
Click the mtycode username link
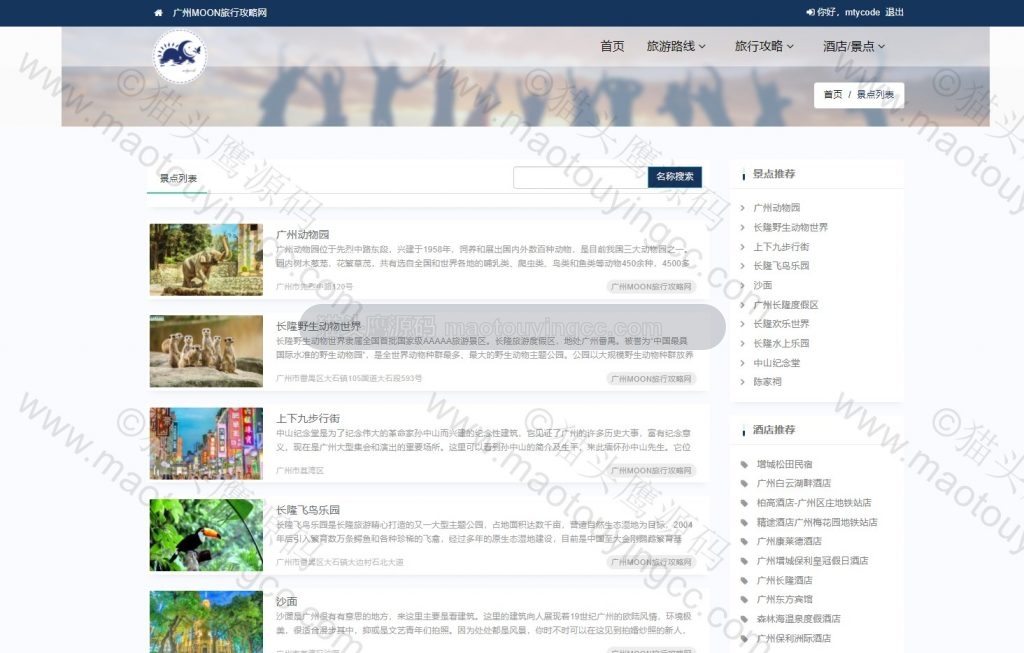pyautogui.click(x=862, y=12)
